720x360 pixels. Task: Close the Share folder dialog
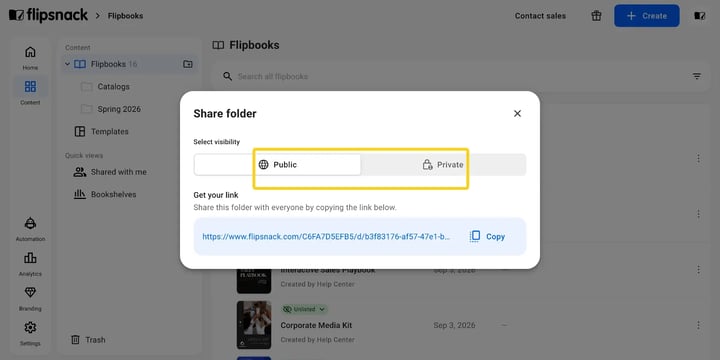(x=518, y=113)
